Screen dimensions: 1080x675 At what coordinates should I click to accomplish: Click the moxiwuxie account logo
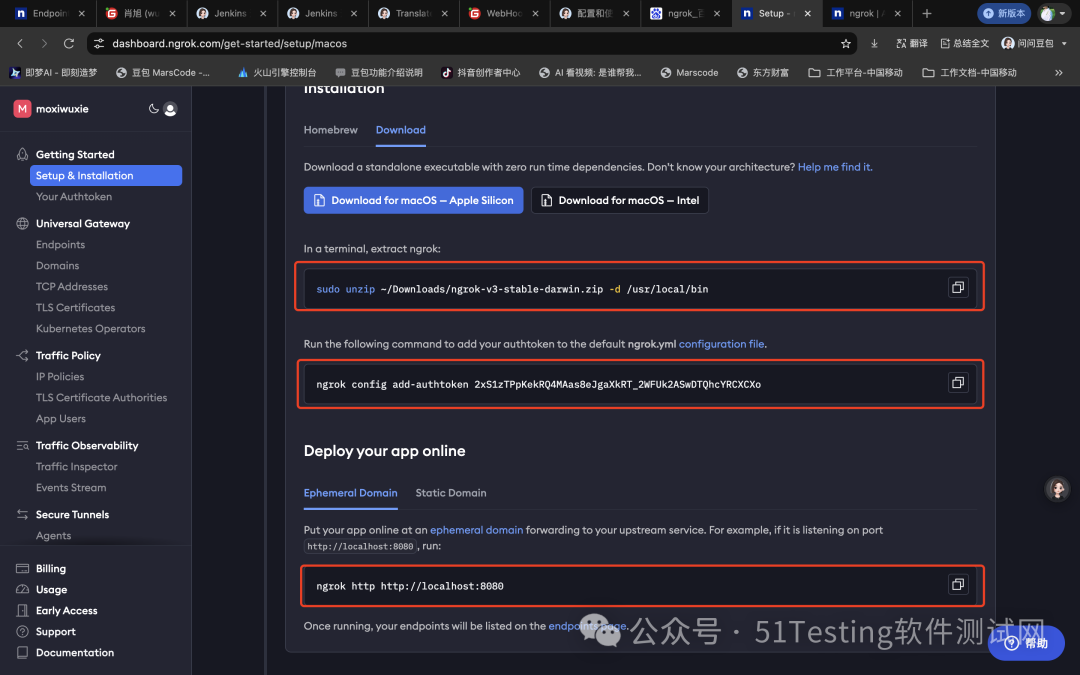click(22, 109)
